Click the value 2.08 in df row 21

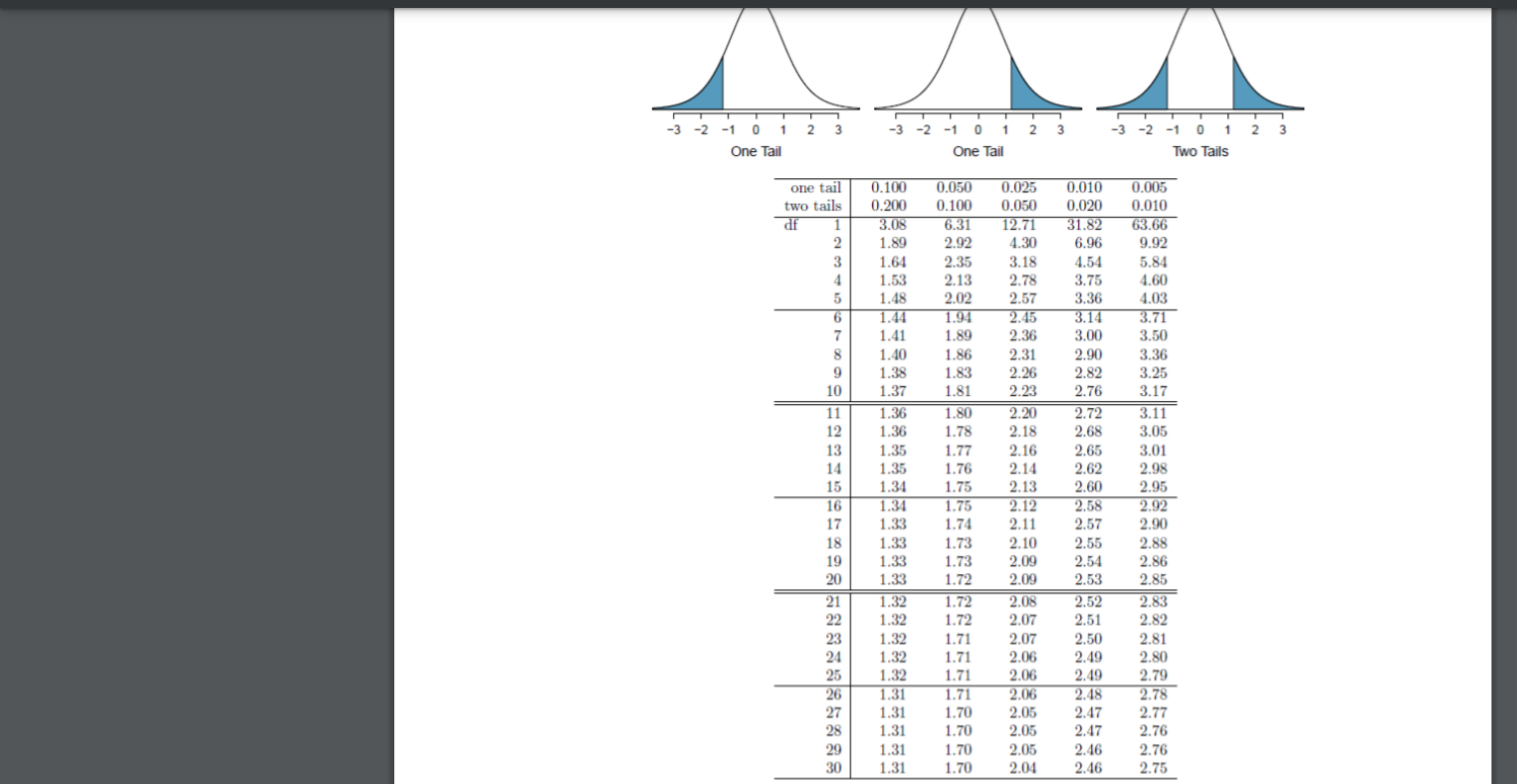click(1023, 601)
